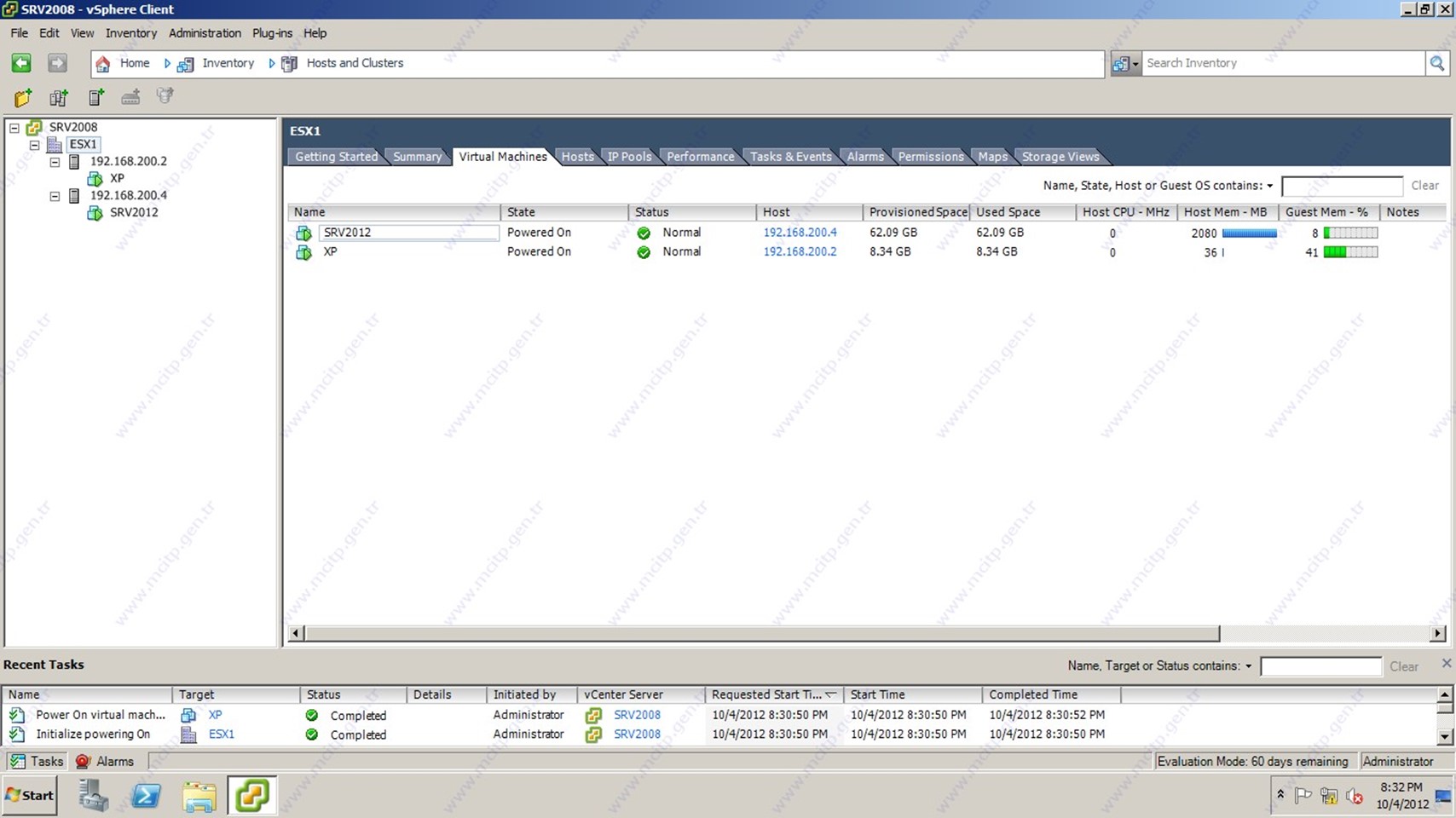Click the XP VM icon in the tree
Viewport: 1456px width, 818px height.
coord(95,179)
